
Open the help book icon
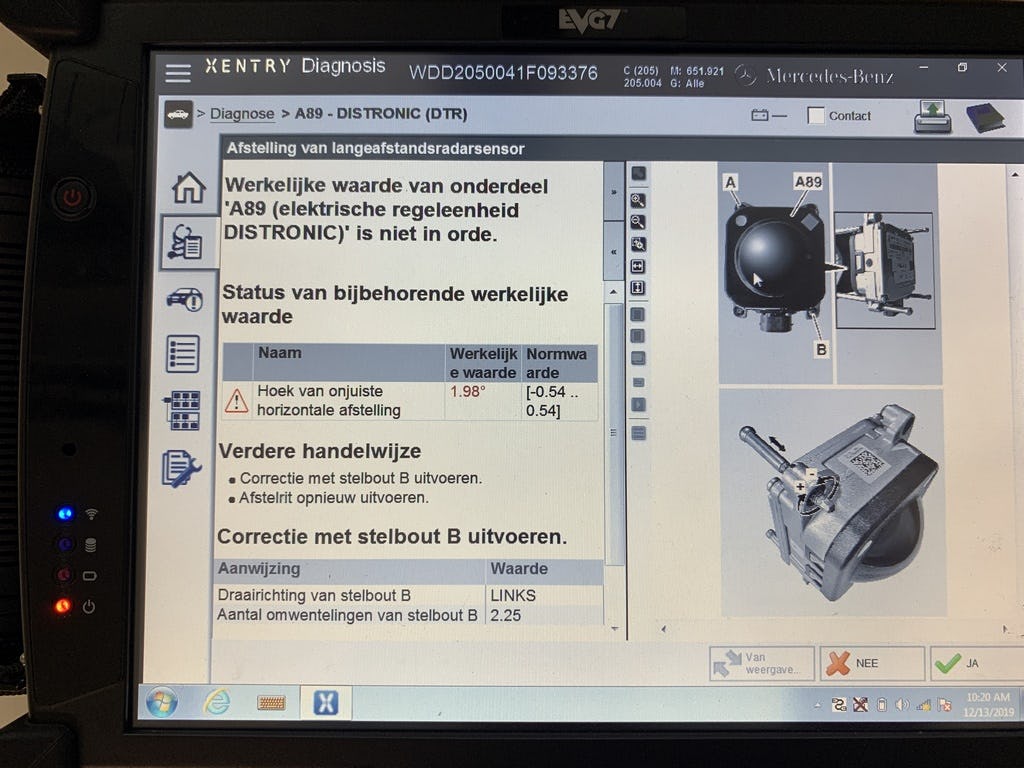tap(984, 117)
